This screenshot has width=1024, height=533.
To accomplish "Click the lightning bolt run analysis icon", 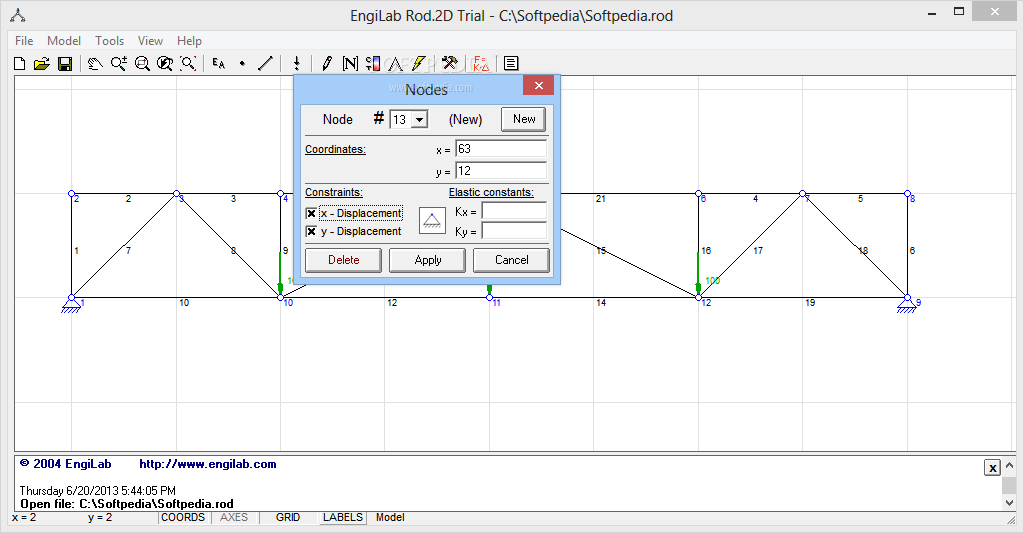I will (x=419, y=63).
